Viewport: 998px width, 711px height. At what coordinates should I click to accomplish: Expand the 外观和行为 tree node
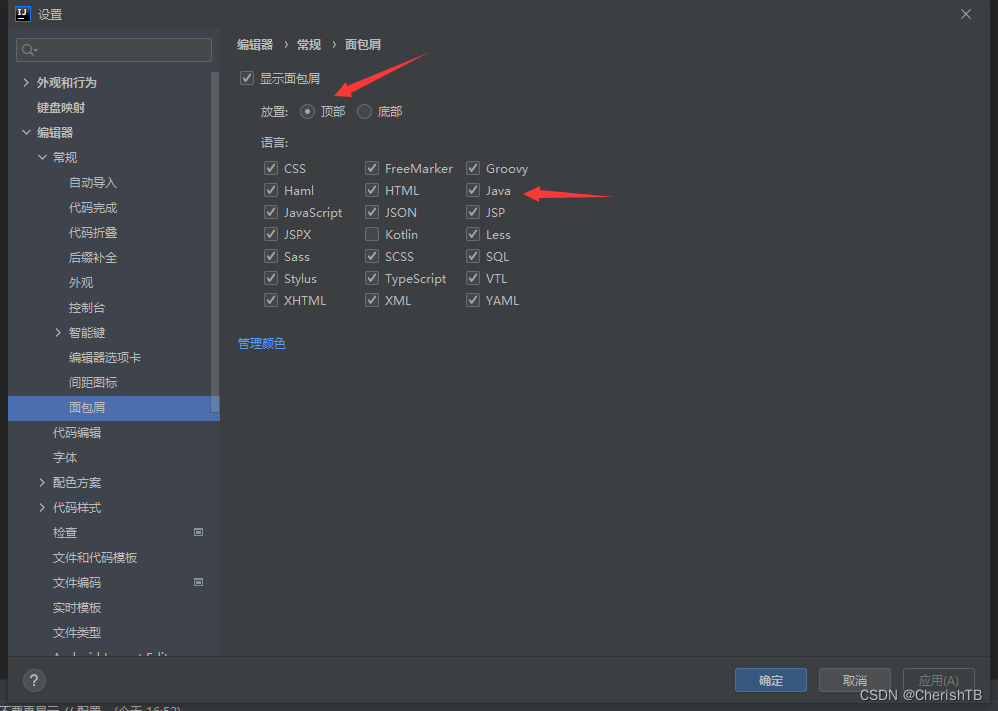(26, 82)
